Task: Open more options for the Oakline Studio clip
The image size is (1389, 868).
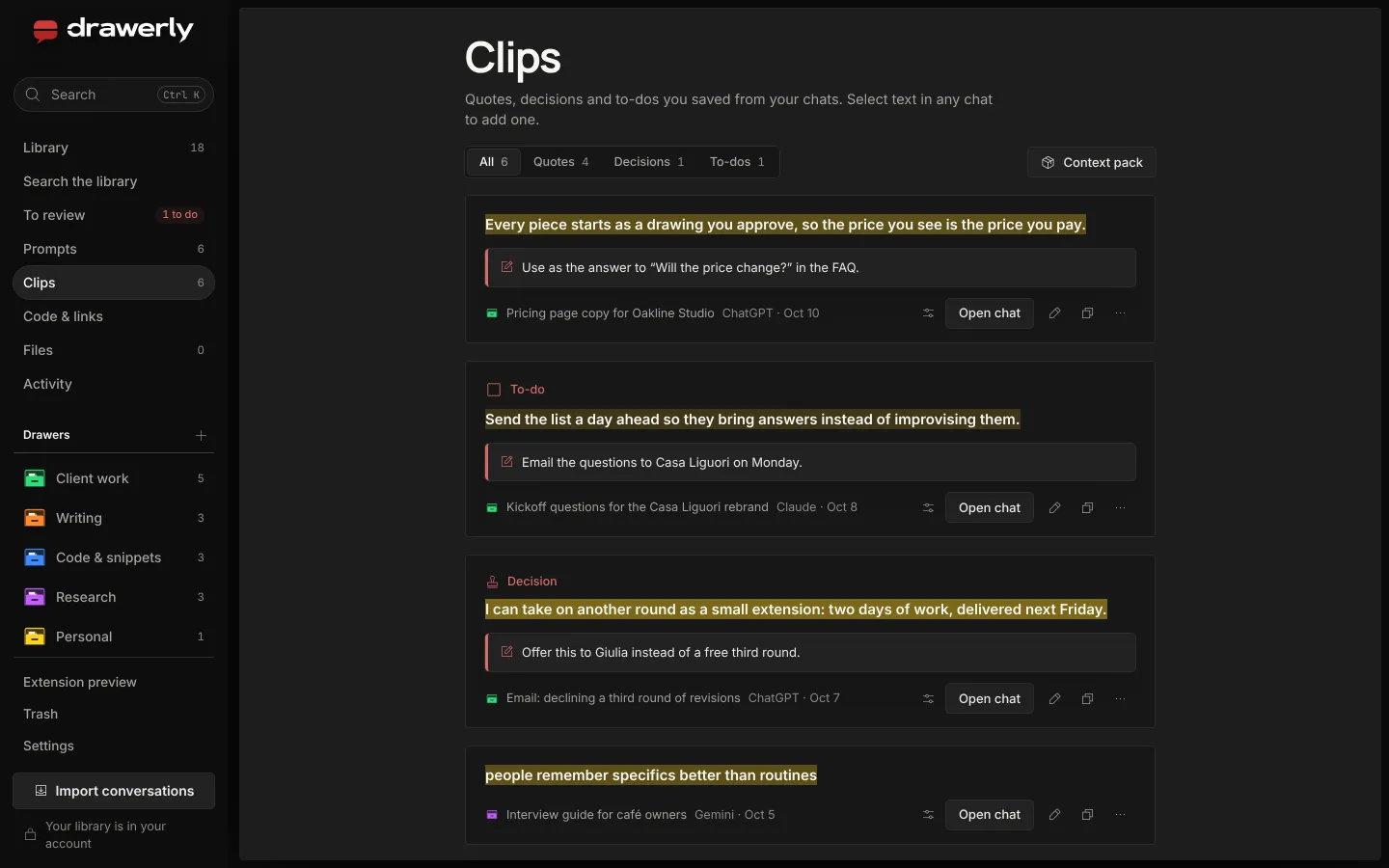Action: coord(1120,313)
